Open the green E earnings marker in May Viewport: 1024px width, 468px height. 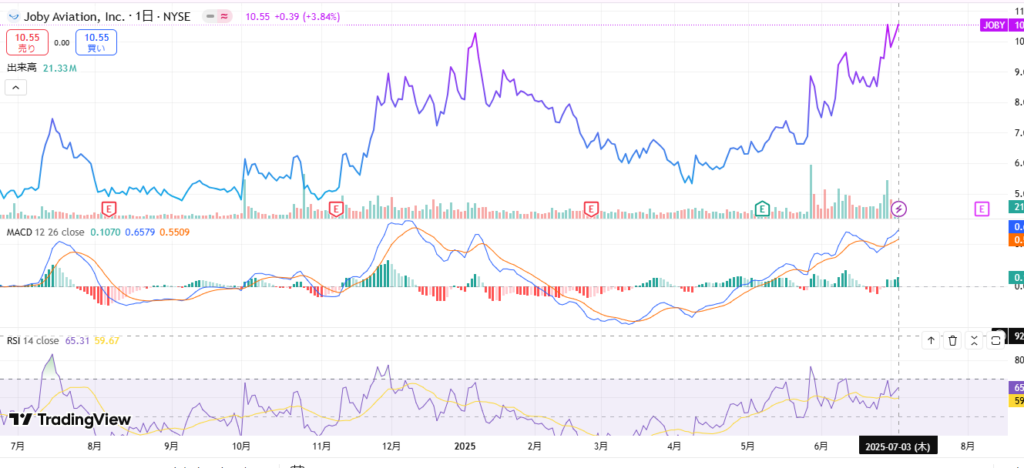pos(762,209)
